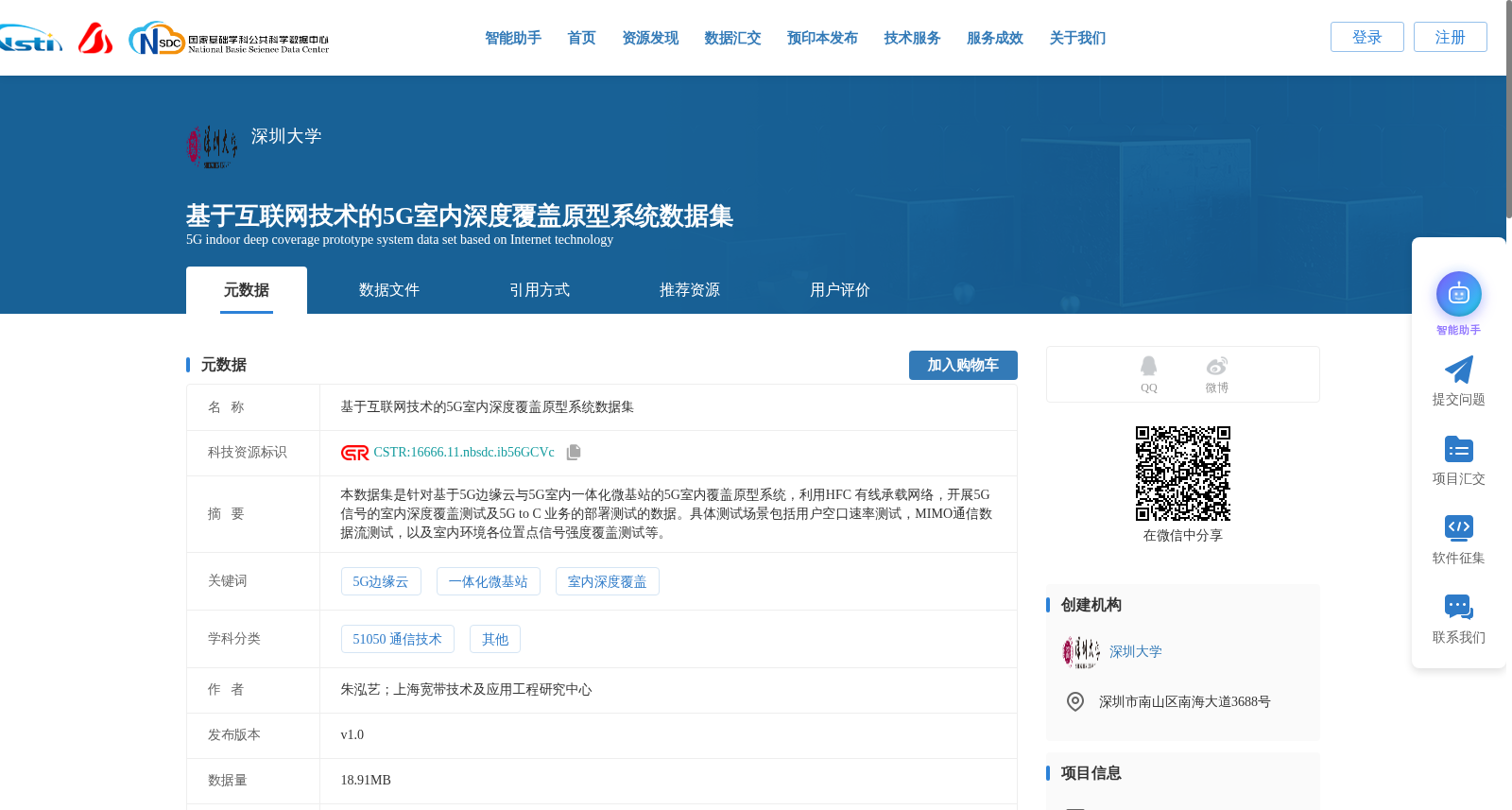Go to 首页 in top navigation
This screenshot has height=810, width=1512.
coord(581,38)
